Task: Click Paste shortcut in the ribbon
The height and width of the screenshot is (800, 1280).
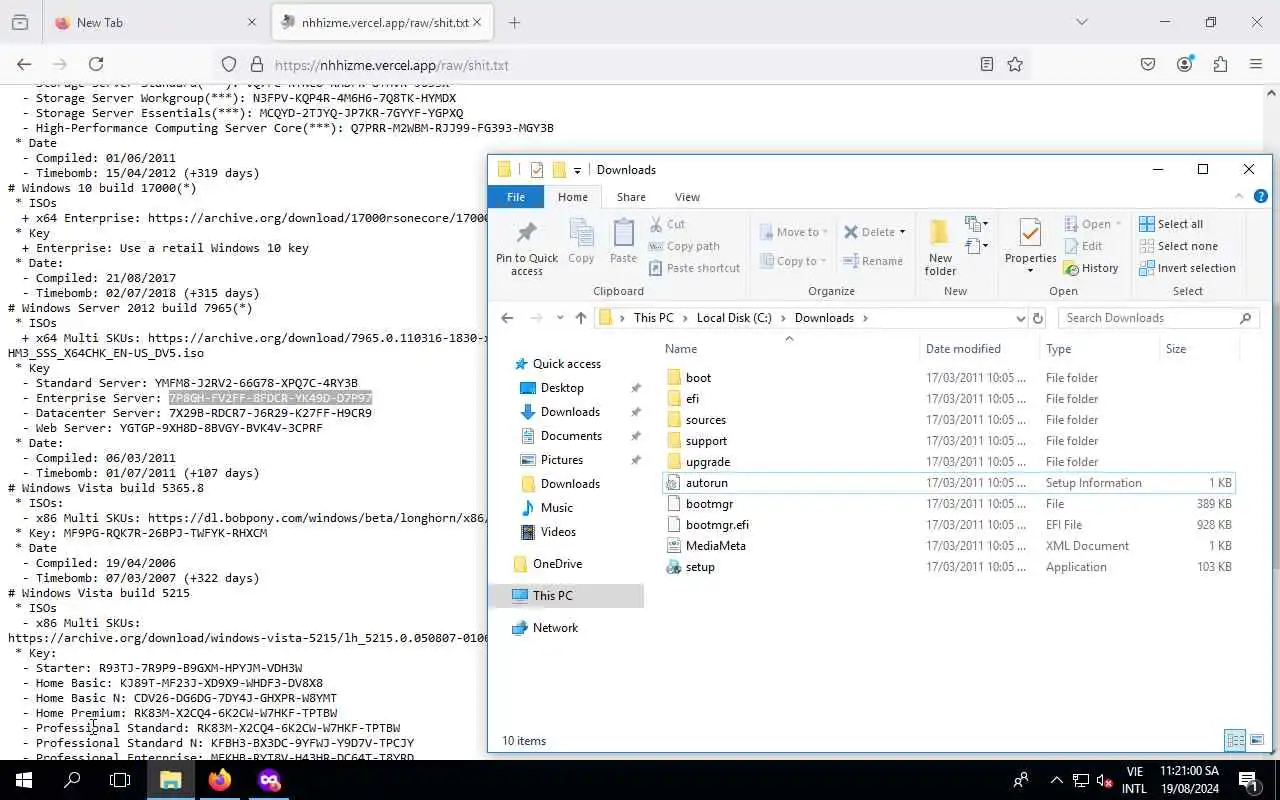Action: 694,268
